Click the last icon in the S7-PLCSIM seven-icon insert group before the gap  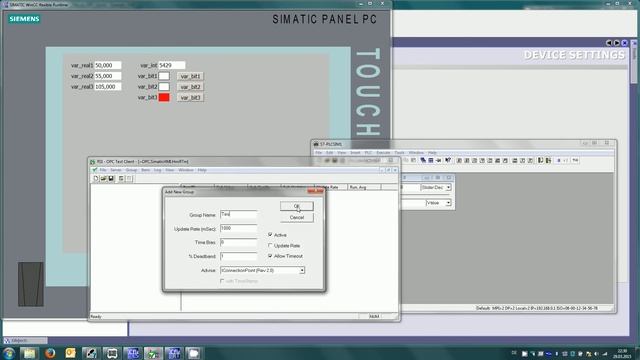(505, 160)
